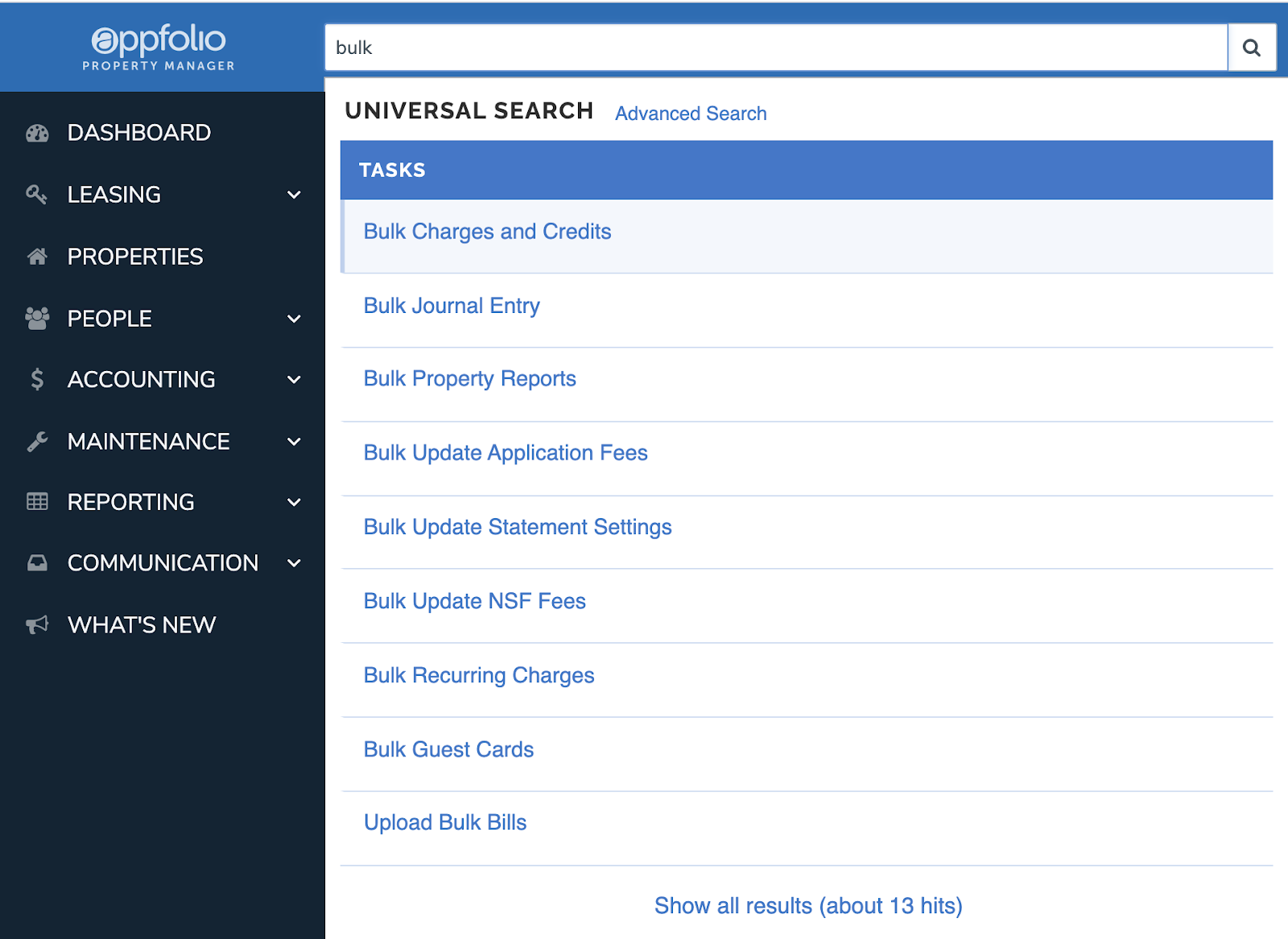Click the Accounting dollar sign icon

pyautogui.click(x=36, y=379)
